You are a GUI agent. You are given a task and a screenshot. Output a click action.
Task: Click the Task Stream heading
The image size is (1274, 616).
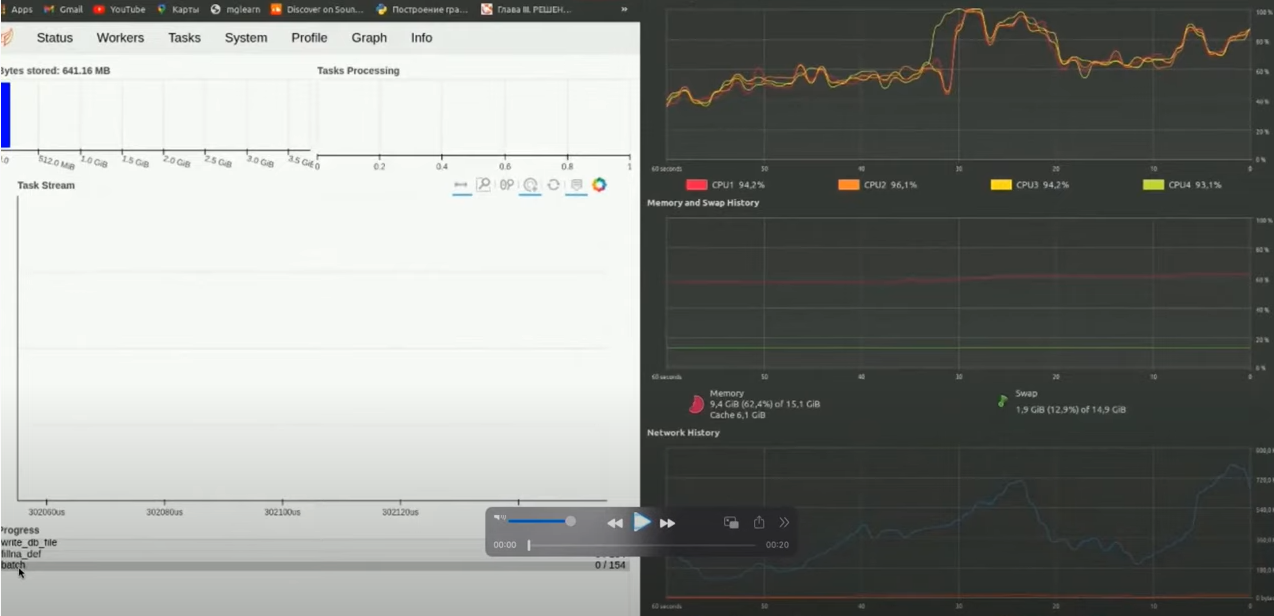[46, 185]
